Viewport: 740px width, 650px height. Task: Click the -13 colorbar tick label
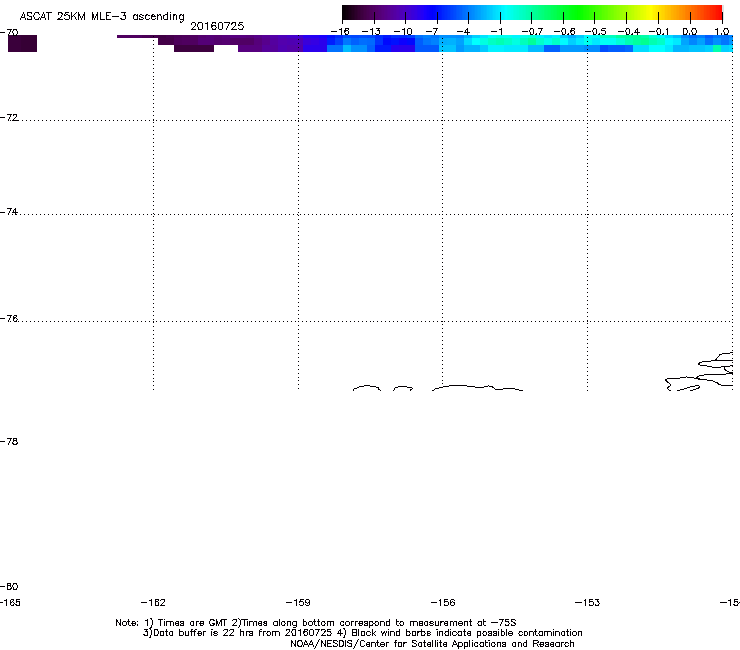pos(371,32)
